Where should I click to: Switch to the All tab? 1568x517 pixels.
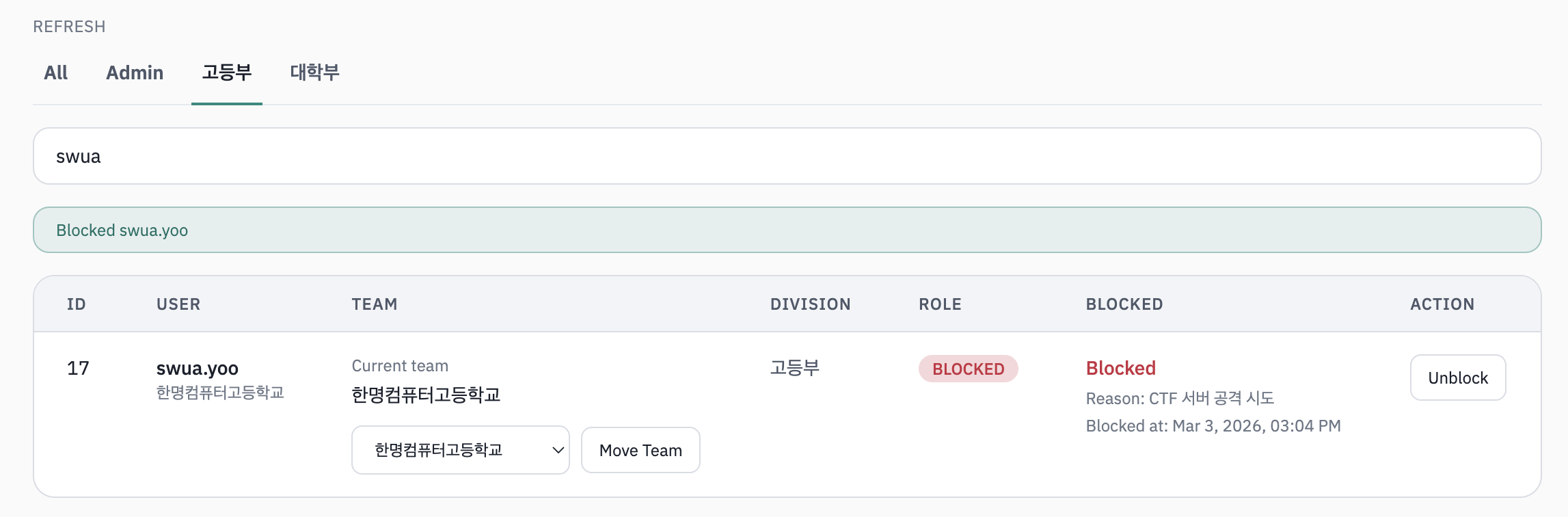[55, 72]
